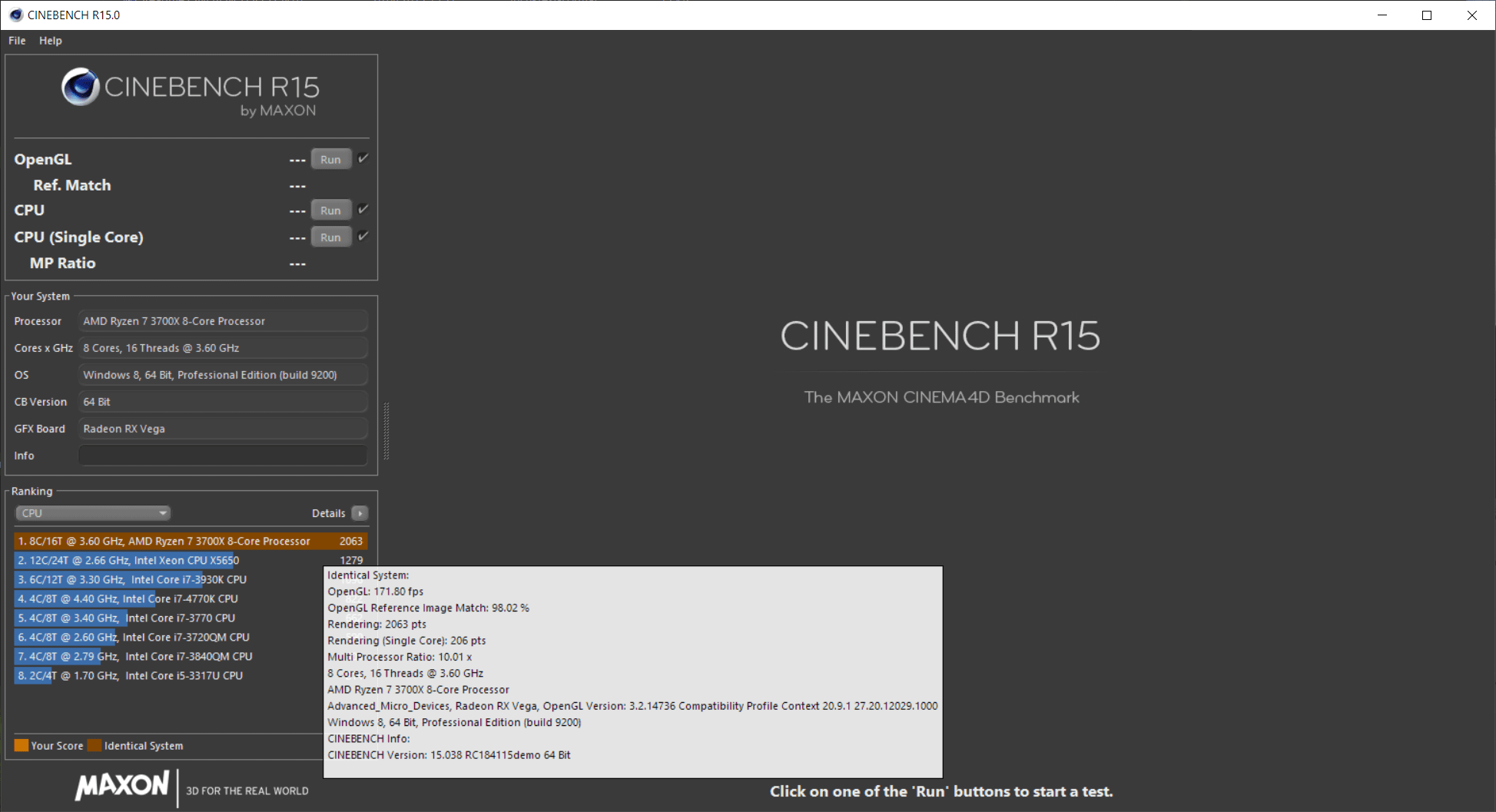1496x812 pixels.
Task: Click the GFX Board field showing Radeon RX Vega
Action: 223,429
